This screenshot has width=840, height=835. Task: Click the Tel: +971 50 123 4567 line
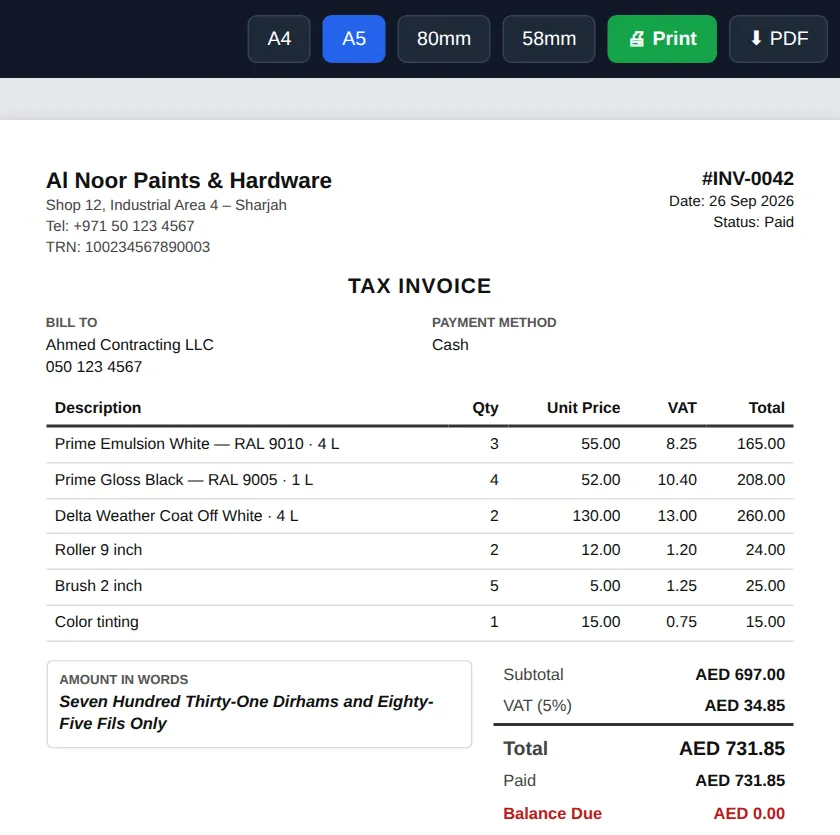pos(120,226)
